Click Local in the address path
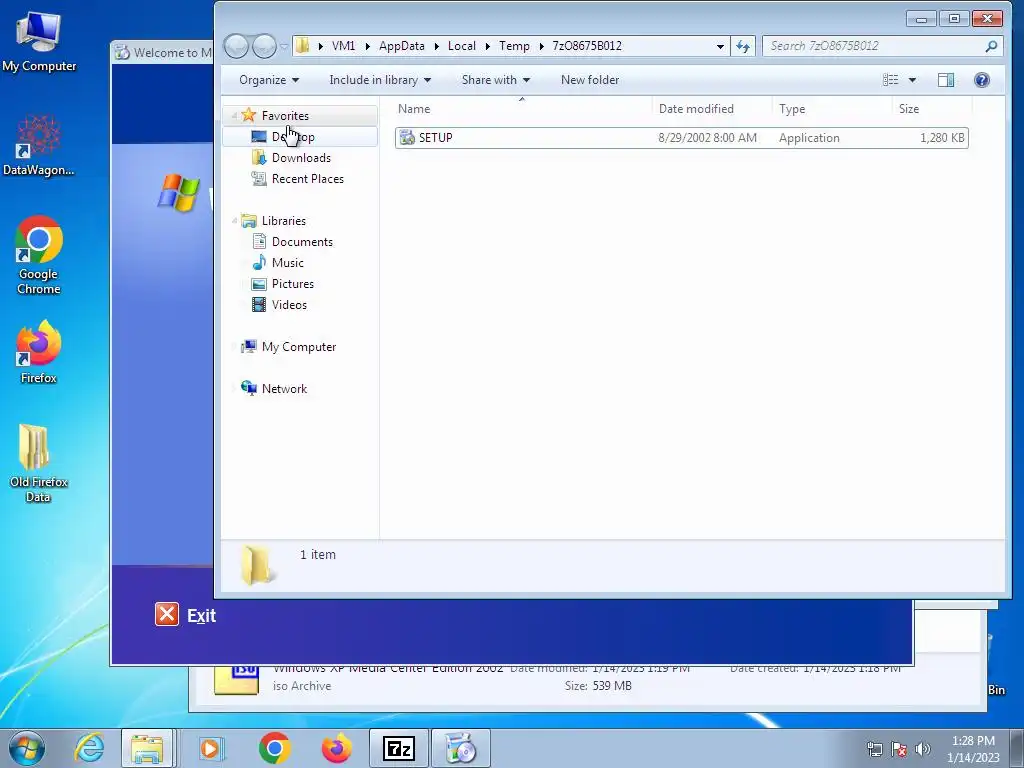Screen dimensions: 1024x768 point(462,46)
